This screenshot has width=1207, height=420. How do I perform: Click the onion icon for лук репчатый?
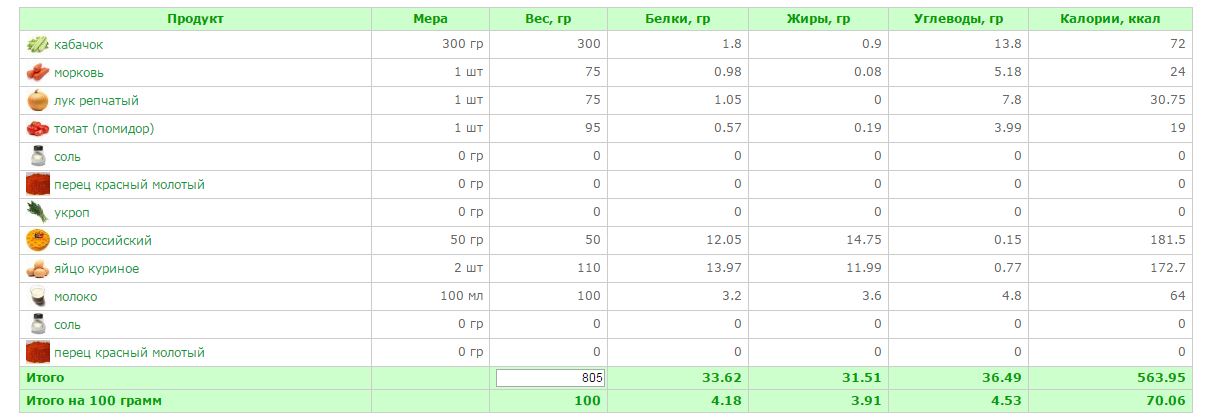(x=38, y=101)
